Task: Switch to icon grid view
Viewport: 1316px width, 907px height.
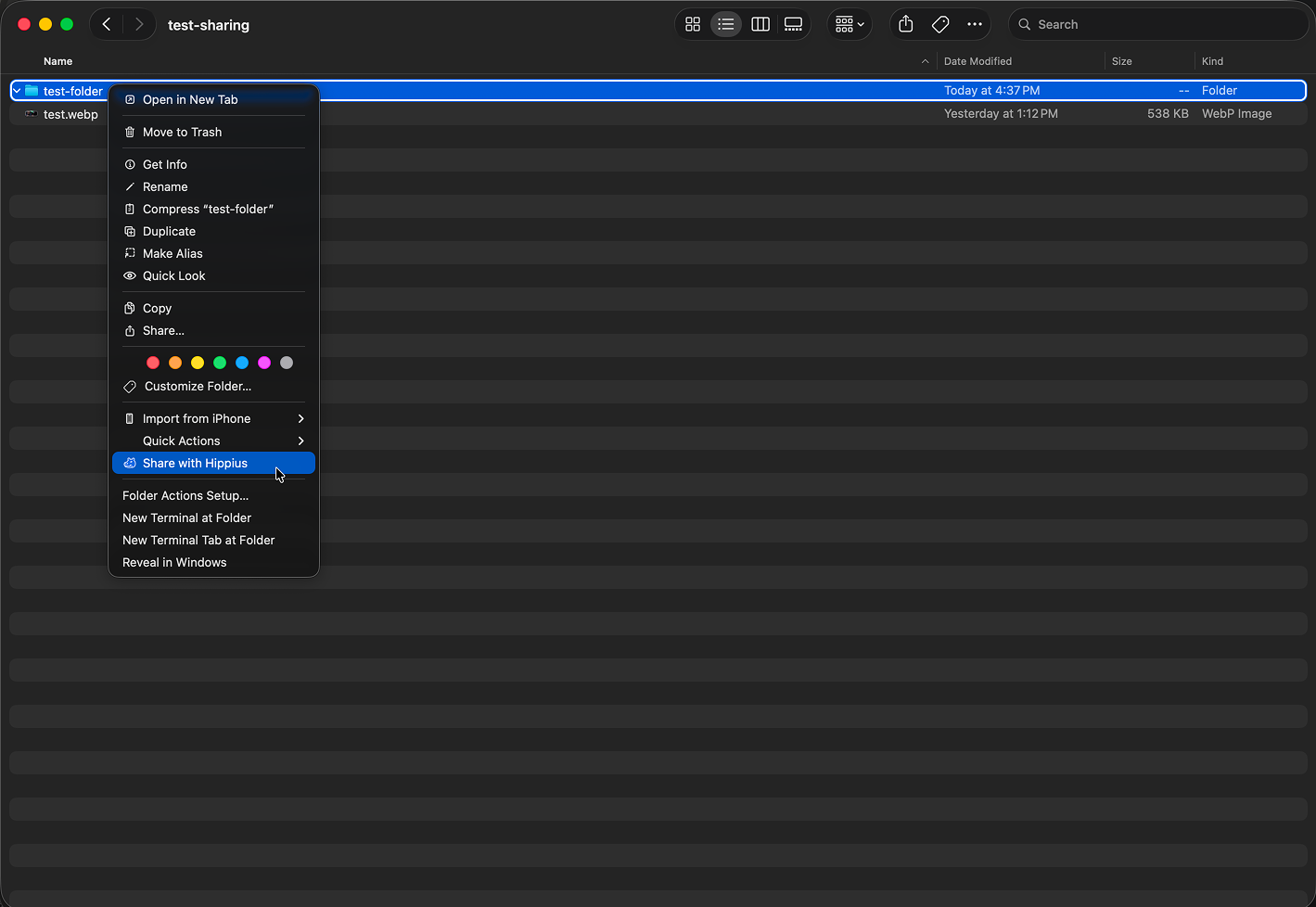Action: tap(693, 24)
